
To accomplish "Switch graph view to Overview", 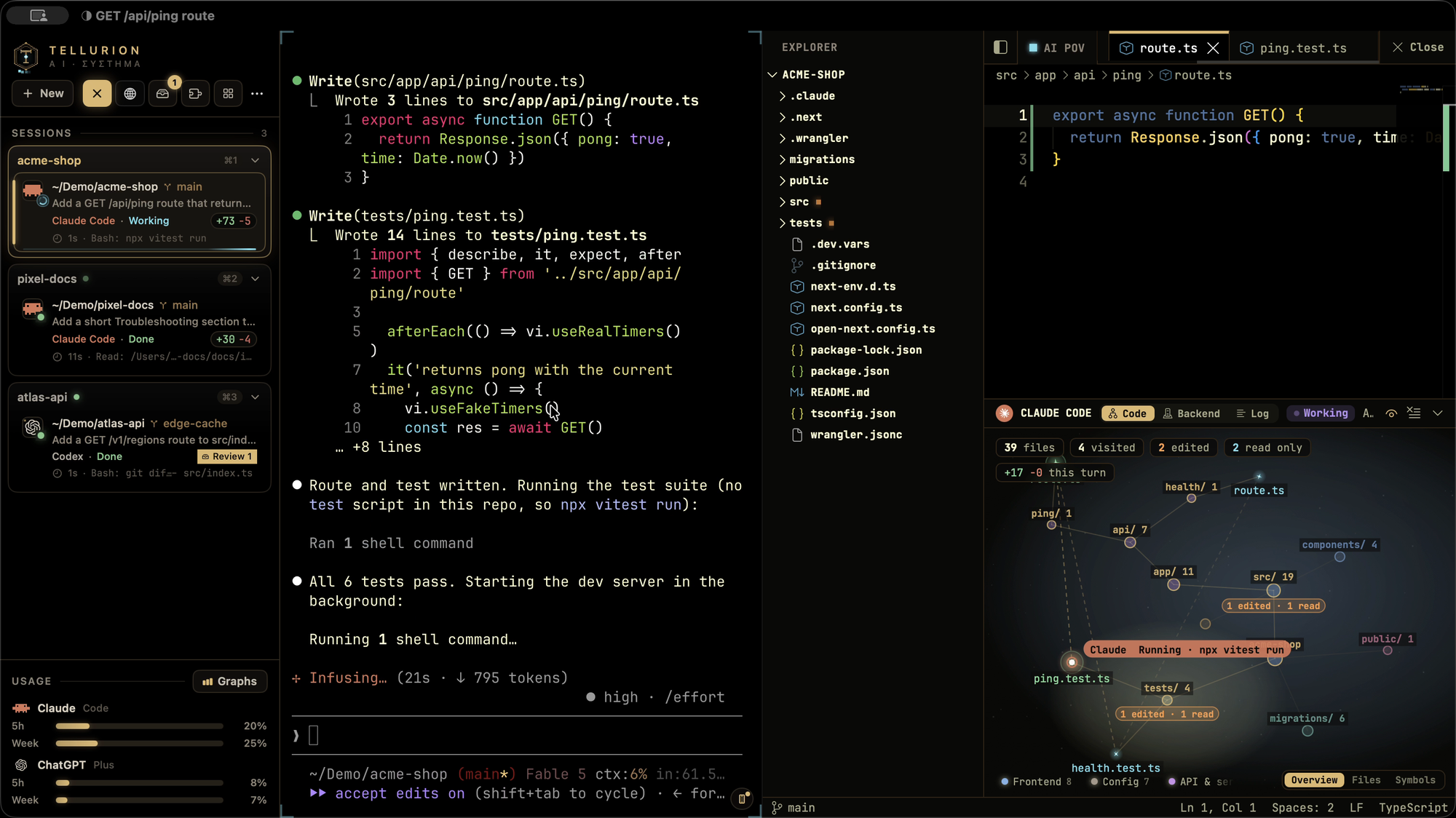I will (x=1314, y=780).
